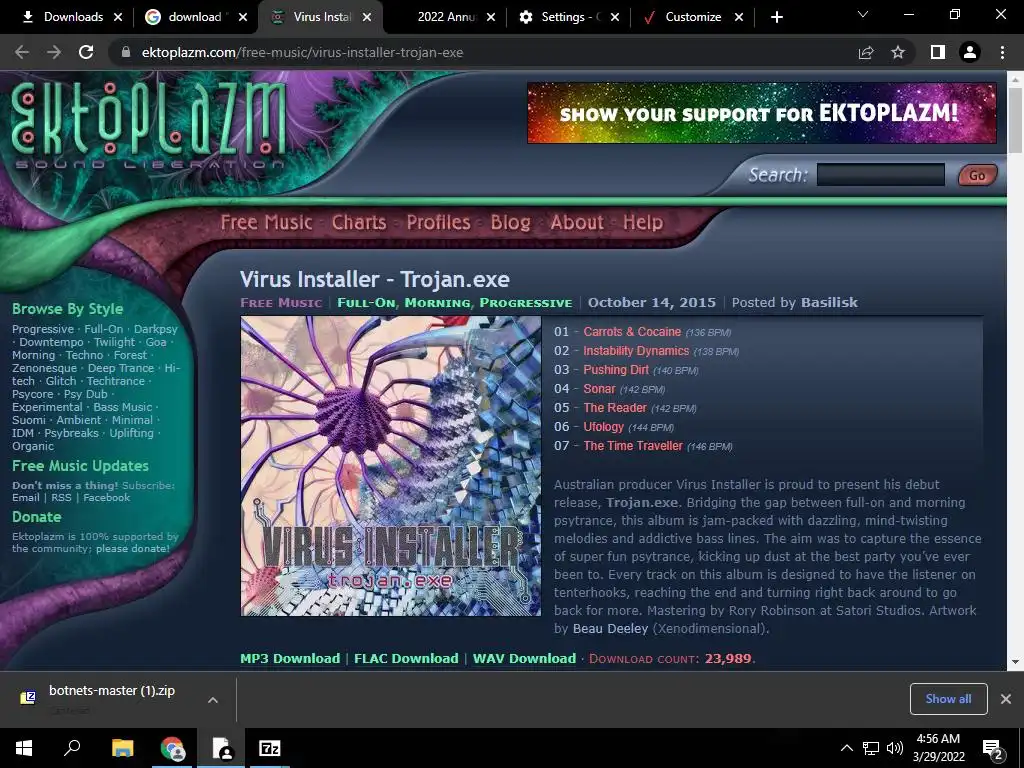Open the Windows Start menu
Screen dimensions: 1024x768
[24, 748]
